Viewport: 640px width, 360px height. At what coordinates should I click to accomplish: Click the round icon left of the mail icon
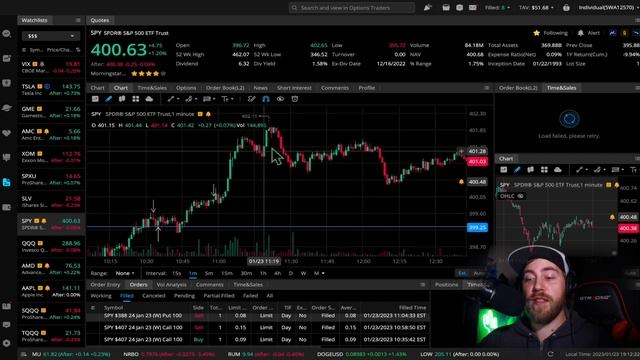click(x=459, y=7)
